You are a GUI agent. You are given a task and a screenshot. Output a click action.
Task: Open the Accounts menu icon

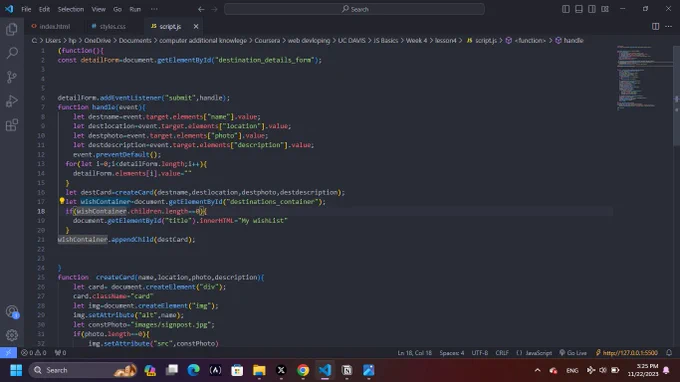click(12, 311)
